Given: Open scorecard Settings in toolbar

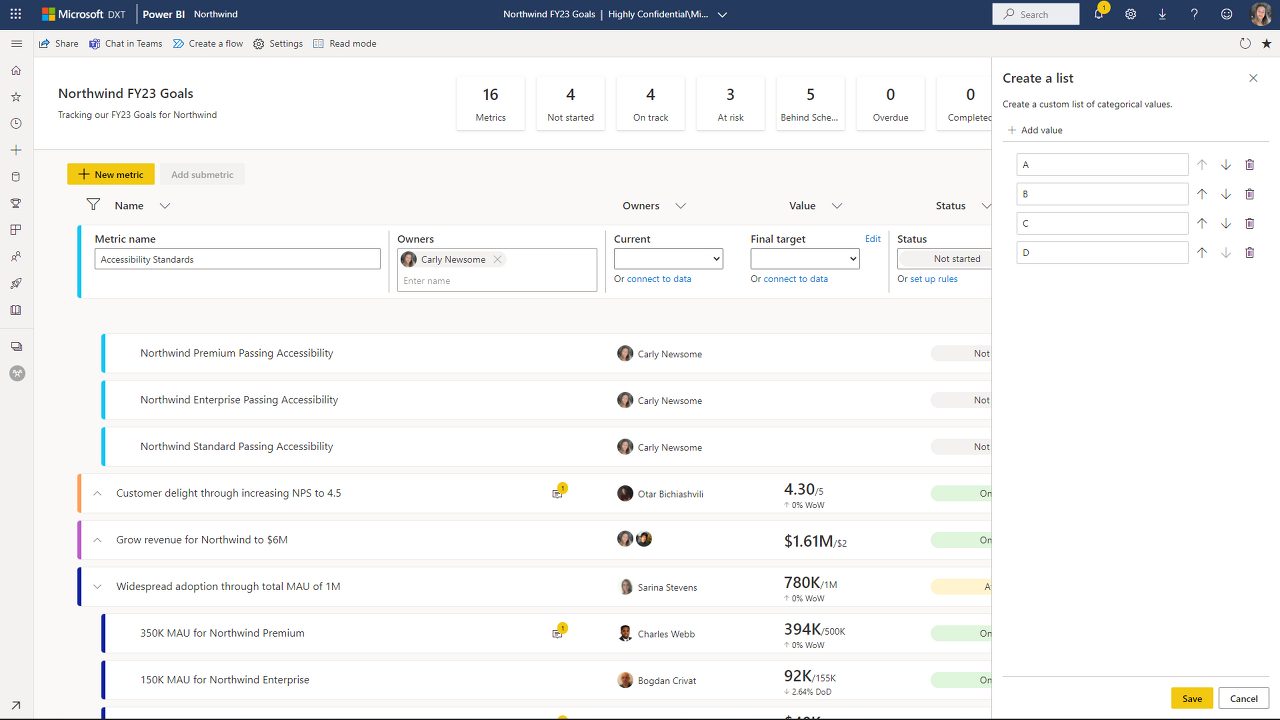Looking at the screenshot, I should click(x=278, y=44).
